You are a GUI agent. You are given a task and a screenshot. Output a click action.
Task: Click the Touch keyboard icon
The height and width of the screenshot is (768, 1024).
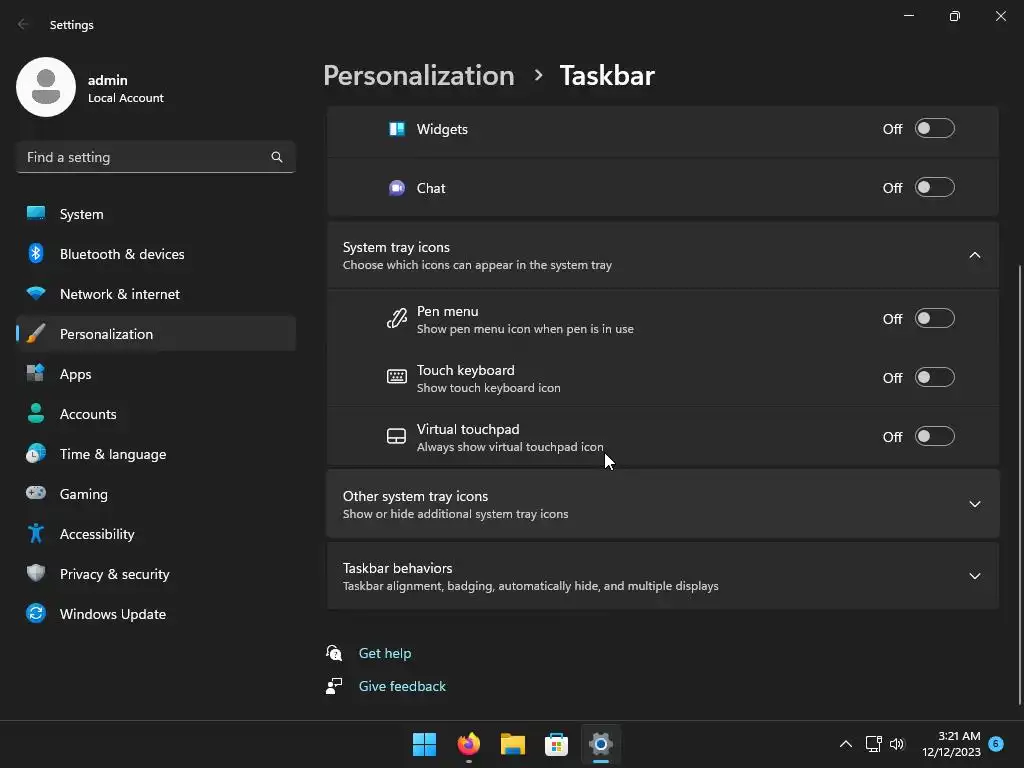point(396,377)
